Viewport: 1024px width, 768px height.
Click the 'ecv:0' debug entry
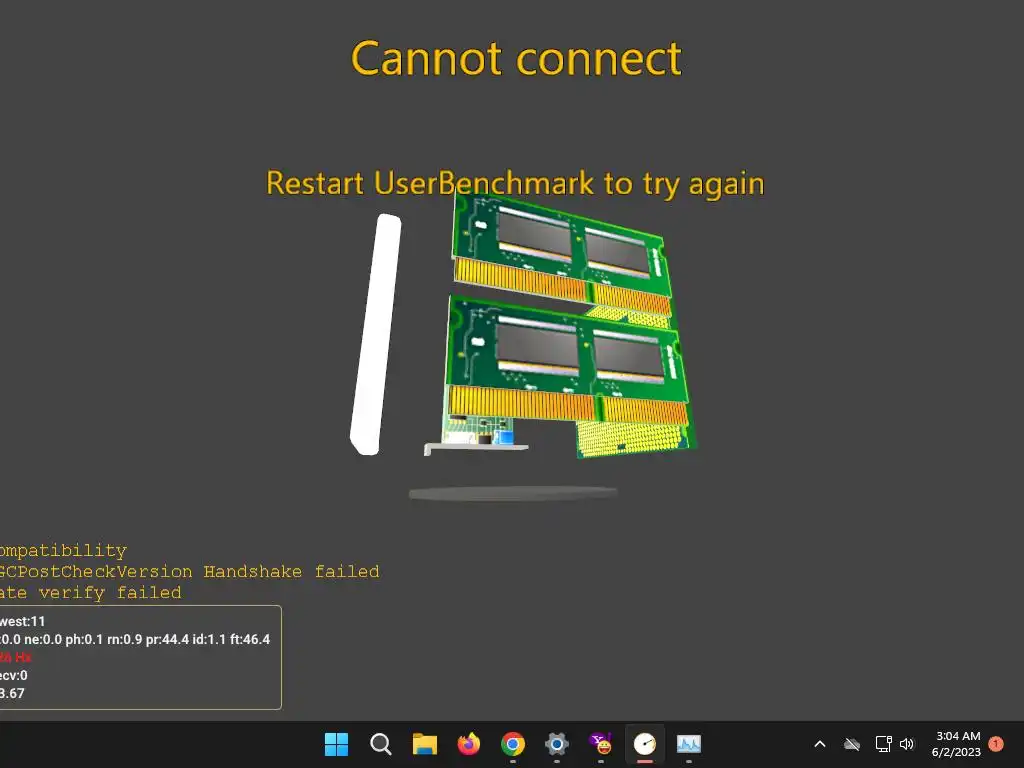14,675
